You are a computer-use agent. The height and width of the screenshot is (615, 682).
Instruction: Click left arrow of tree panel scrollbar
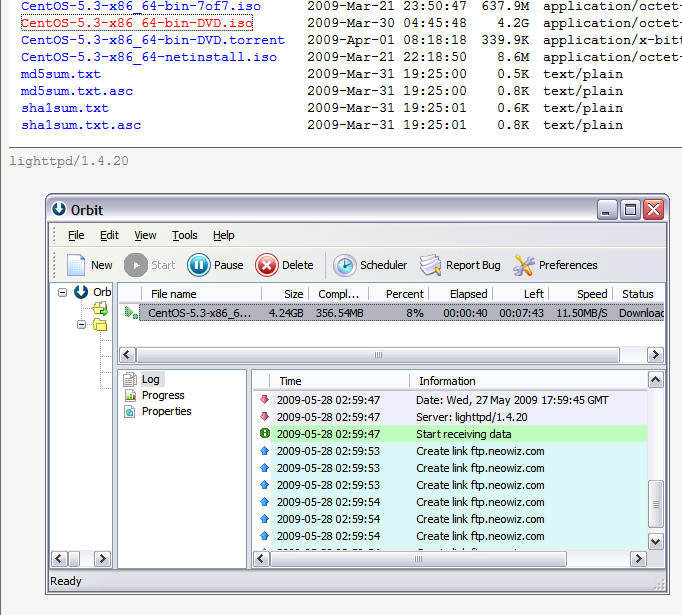click(60, 558)
